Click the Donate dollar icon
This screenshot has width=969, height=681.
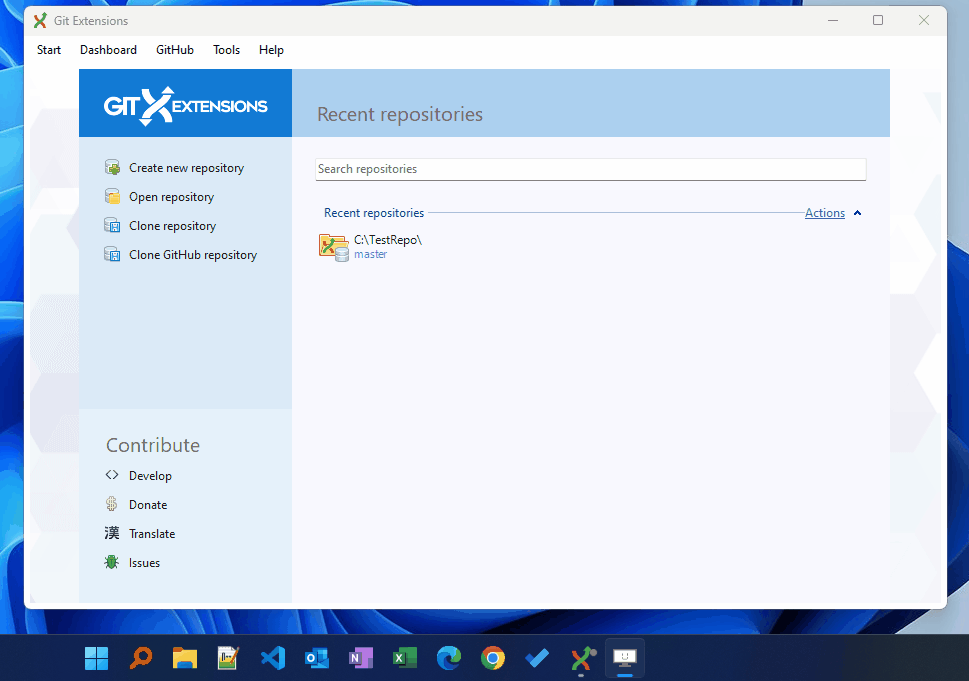112,504
